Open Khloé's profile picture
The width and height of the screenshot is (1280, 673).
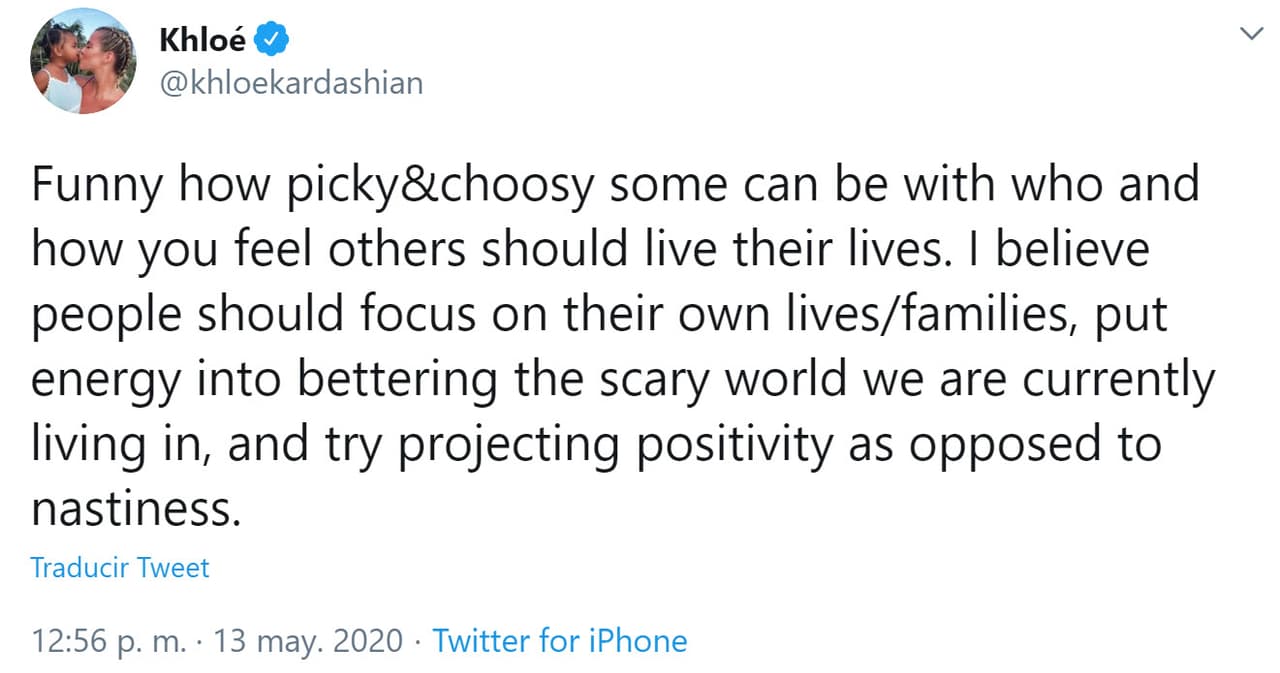[x=83, y=62]
